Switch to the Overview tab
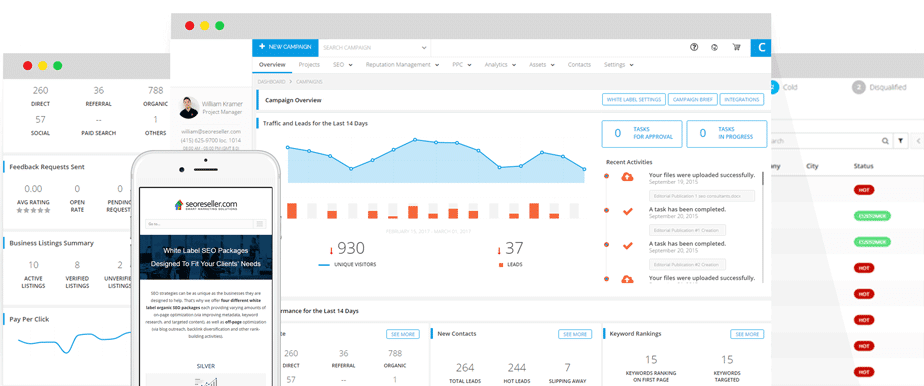Screen dimensions: 924x386 coord(272,65)
